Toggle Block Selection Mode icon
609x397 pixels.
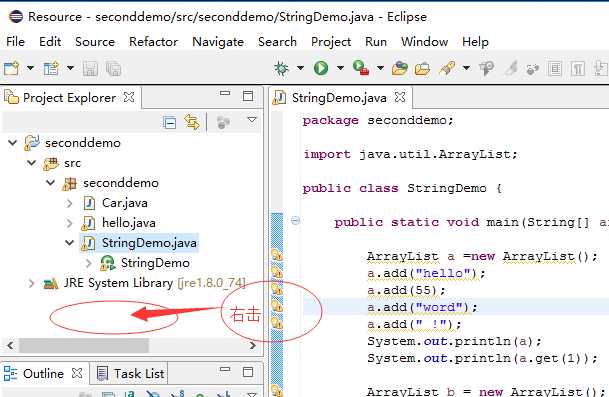[555, 69]
